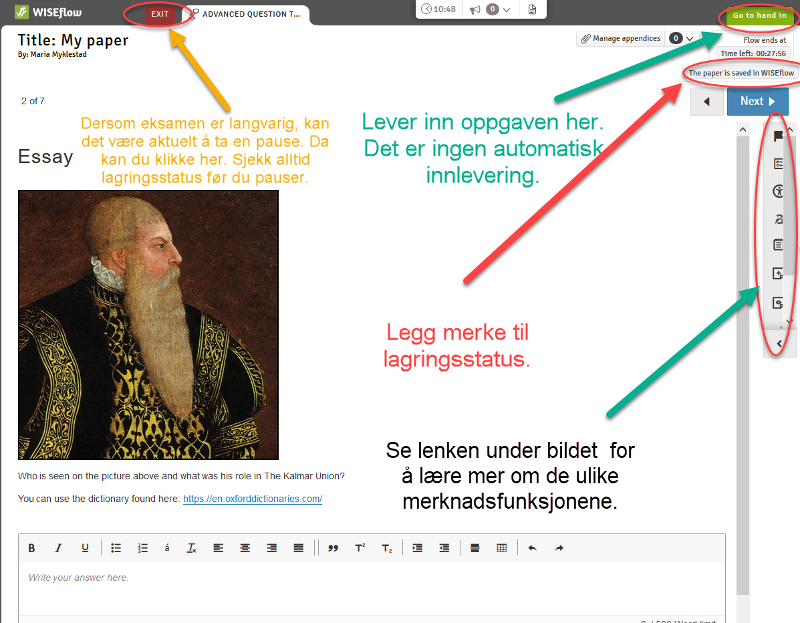Expand the messages dropdown beside counter 0
Screen dimensions: 800x623
(x=507, y=9)
